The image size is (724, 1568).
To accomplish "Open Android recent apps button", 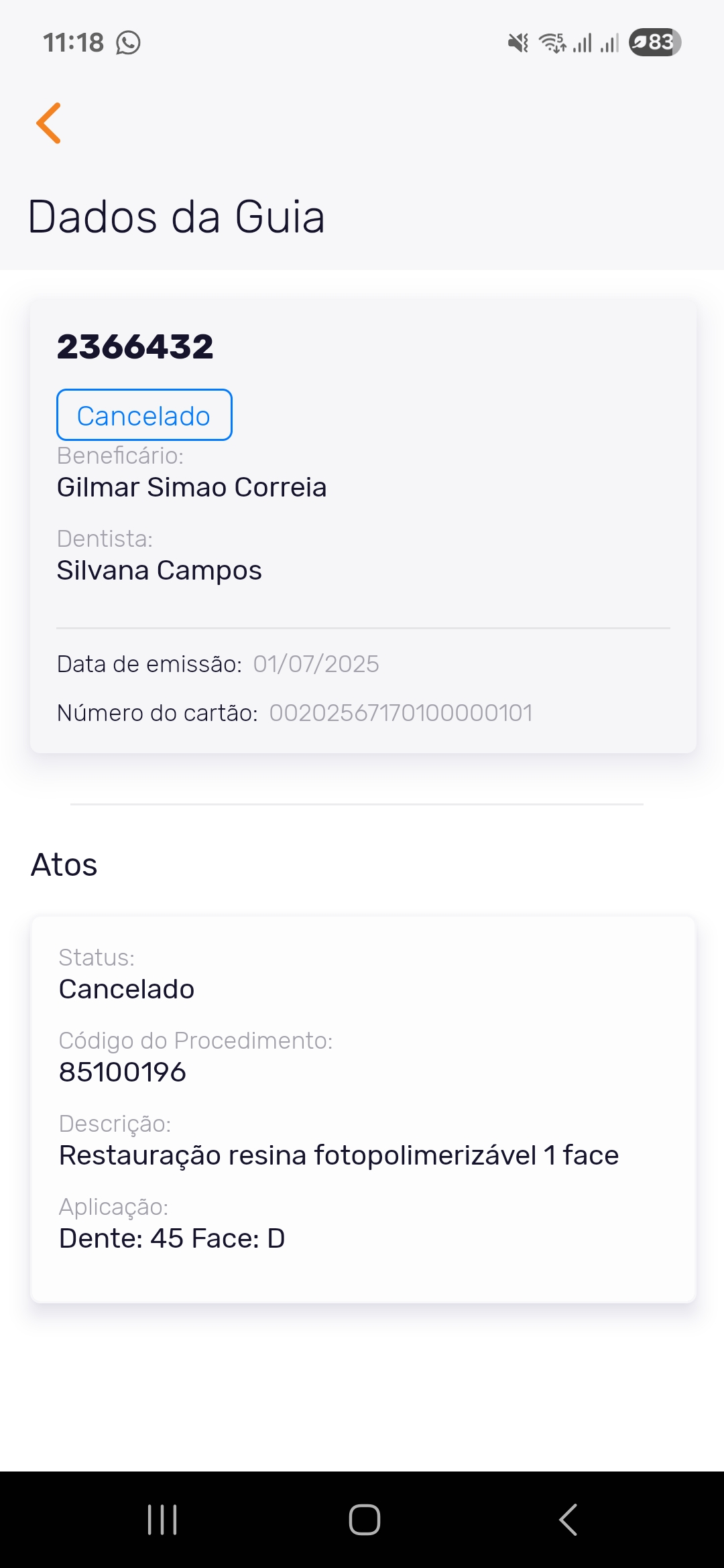I will pyautogui.click(x=162, y=1519).
